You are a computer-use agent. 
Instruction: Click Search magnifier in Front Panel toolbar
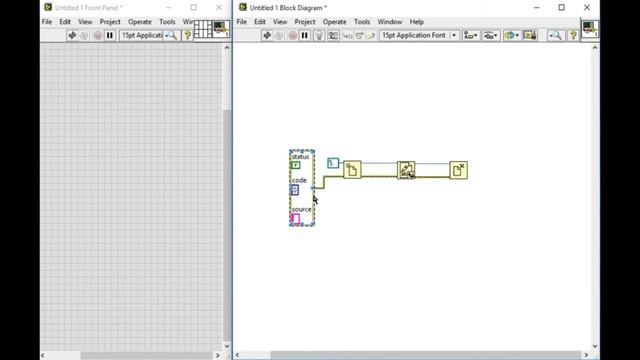pos(173,36)
